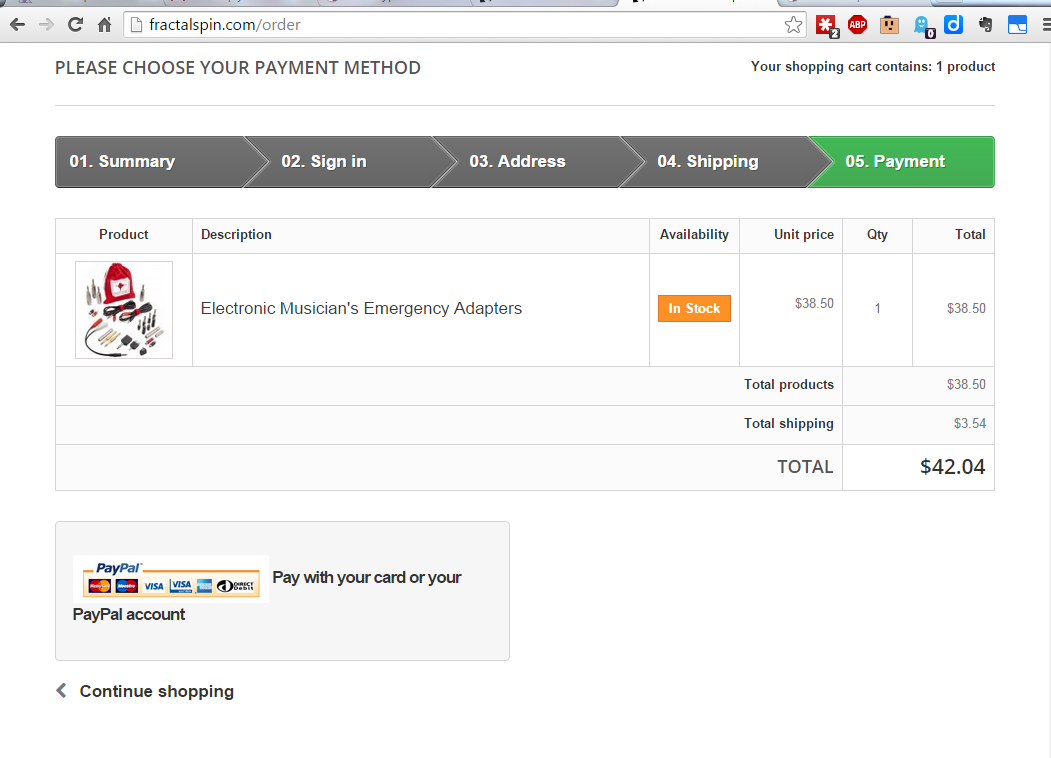Go back to step 01. Summary
The width and height of the screenshot is (1051, 758).
tap(122, 162)
